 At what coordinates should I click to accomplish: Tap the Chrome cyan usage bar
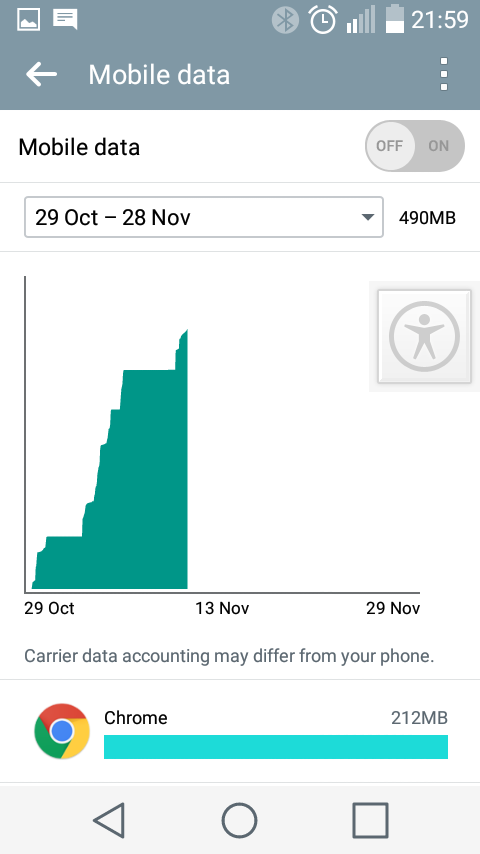[276, 747]
